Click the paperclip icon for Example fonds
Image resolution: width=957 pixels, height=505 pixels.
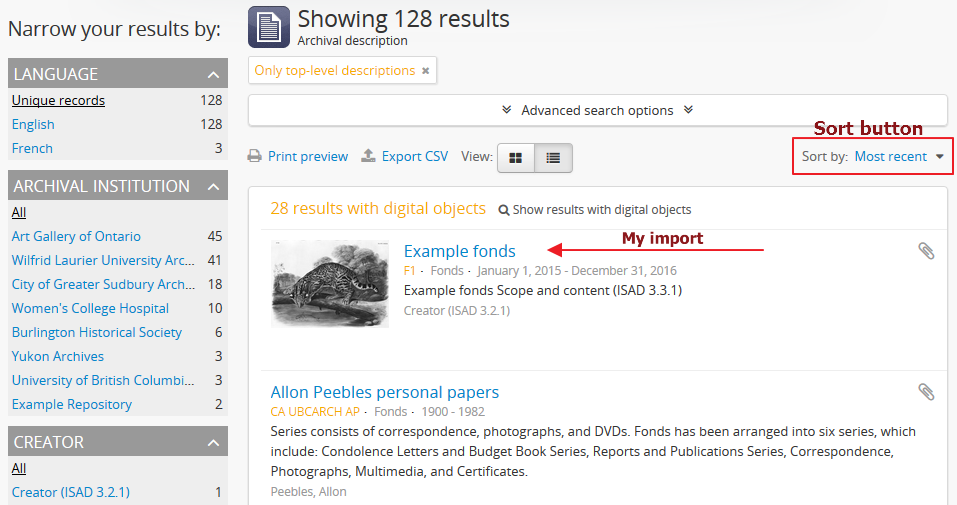[926, 251]
